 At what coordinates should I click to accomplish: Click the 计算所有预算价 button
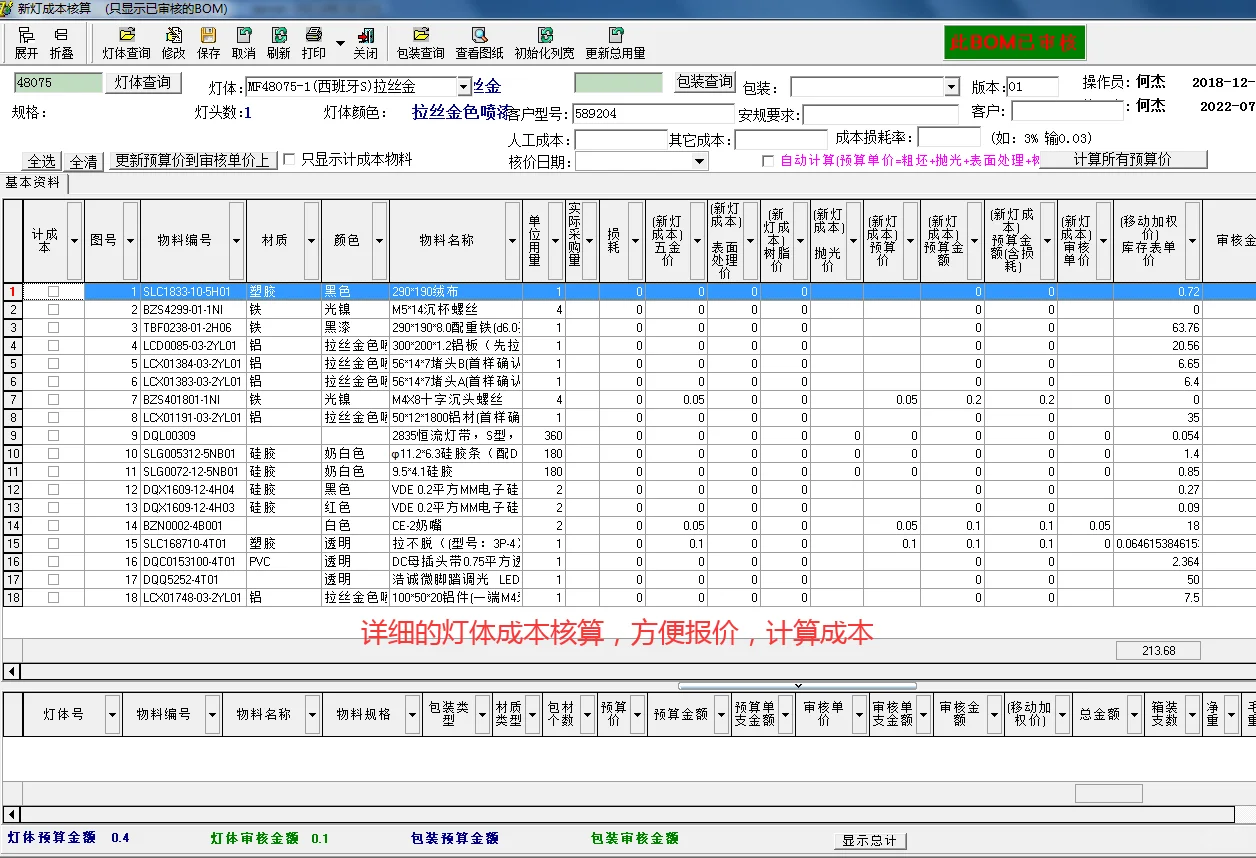1123,160
